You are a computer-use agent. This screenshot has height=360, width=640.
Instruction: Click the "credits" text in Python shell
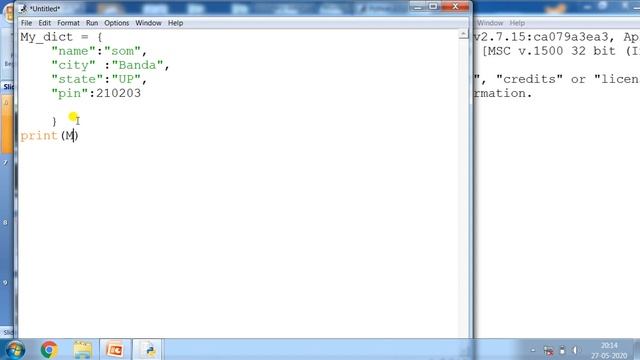tap(529, 79)
